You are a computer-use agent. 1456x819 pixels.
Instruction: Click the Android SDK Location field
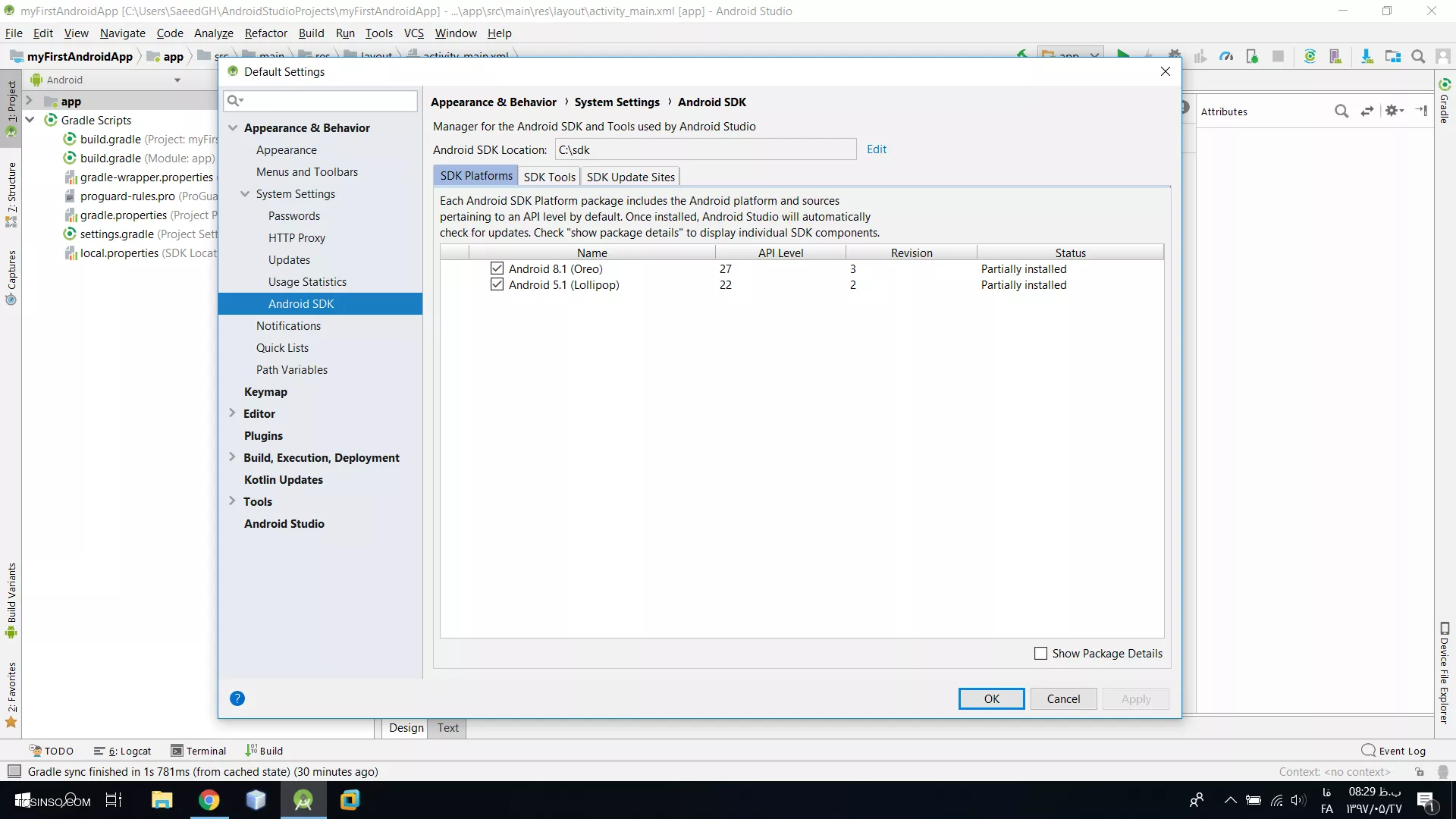point(705,149)
